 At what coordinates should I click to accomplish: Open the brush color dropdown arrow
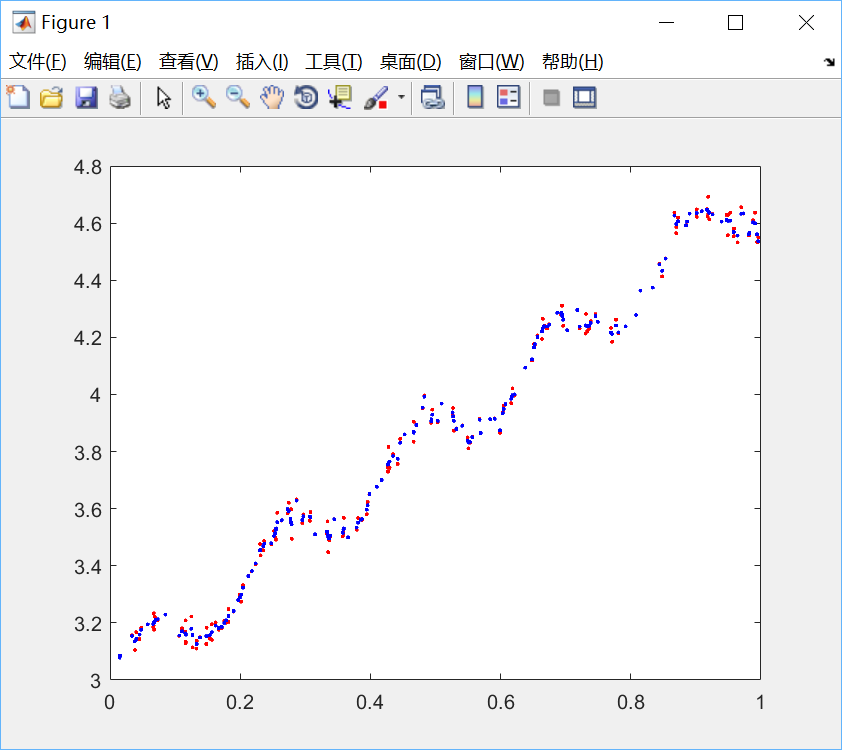[x=401, y=97]
